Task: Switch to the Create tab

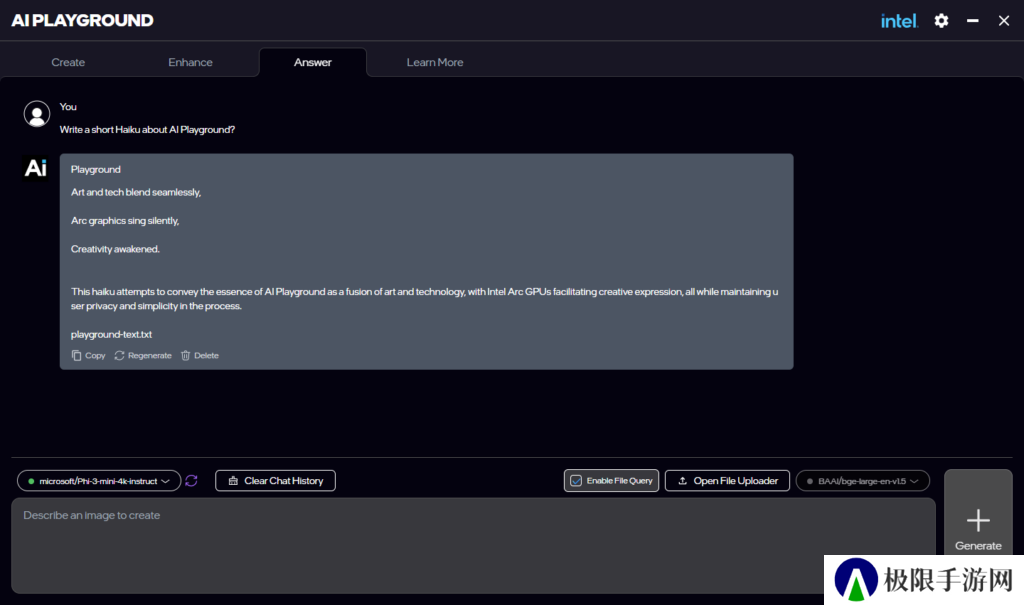Action: pos(68,62)
